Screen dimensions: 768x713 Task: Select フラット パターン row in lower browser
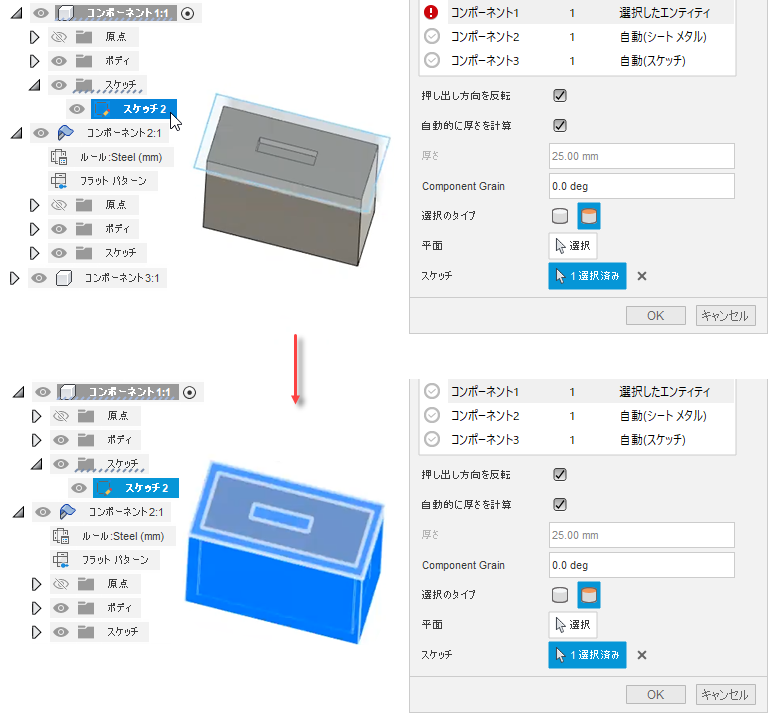click(x=105, y=560)
